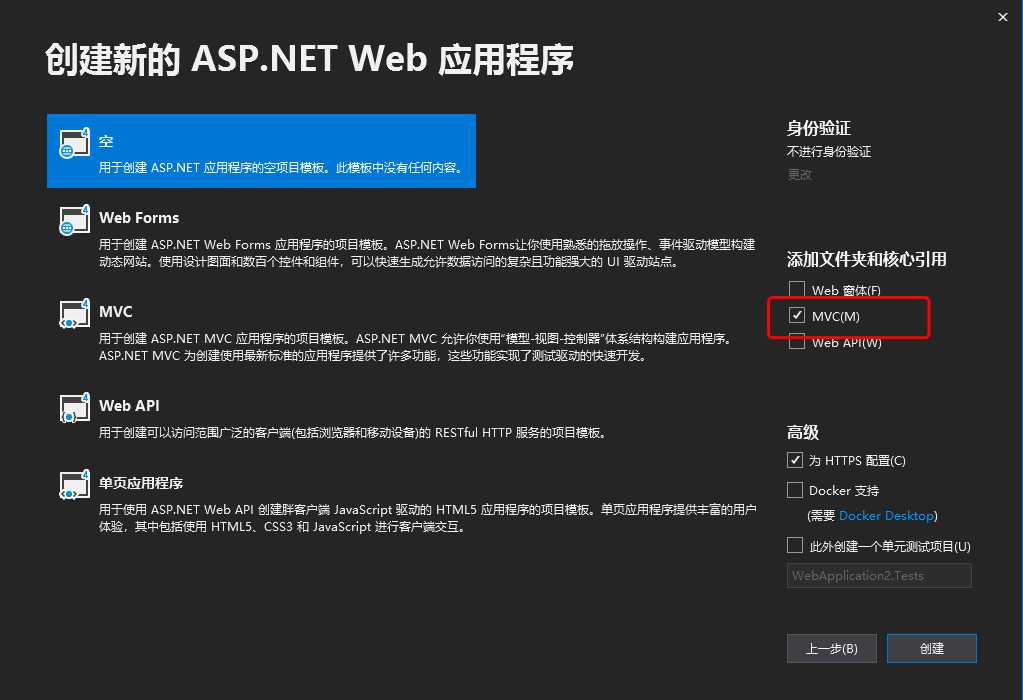Disable 为 HTTPS 配置(C) checkbox

(796, 460)
